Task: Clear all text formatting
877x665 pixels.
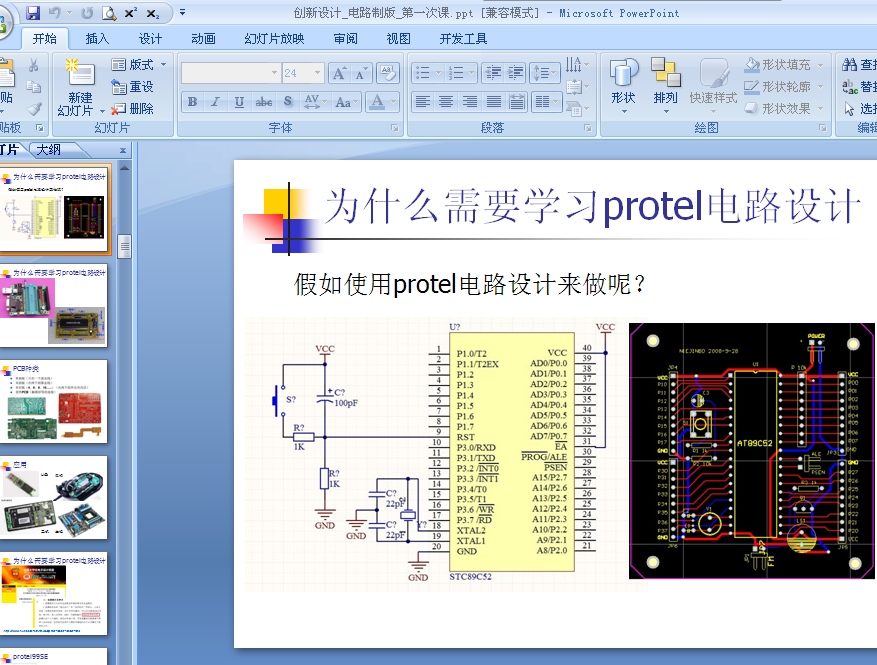Action: [x=388, y=73]
